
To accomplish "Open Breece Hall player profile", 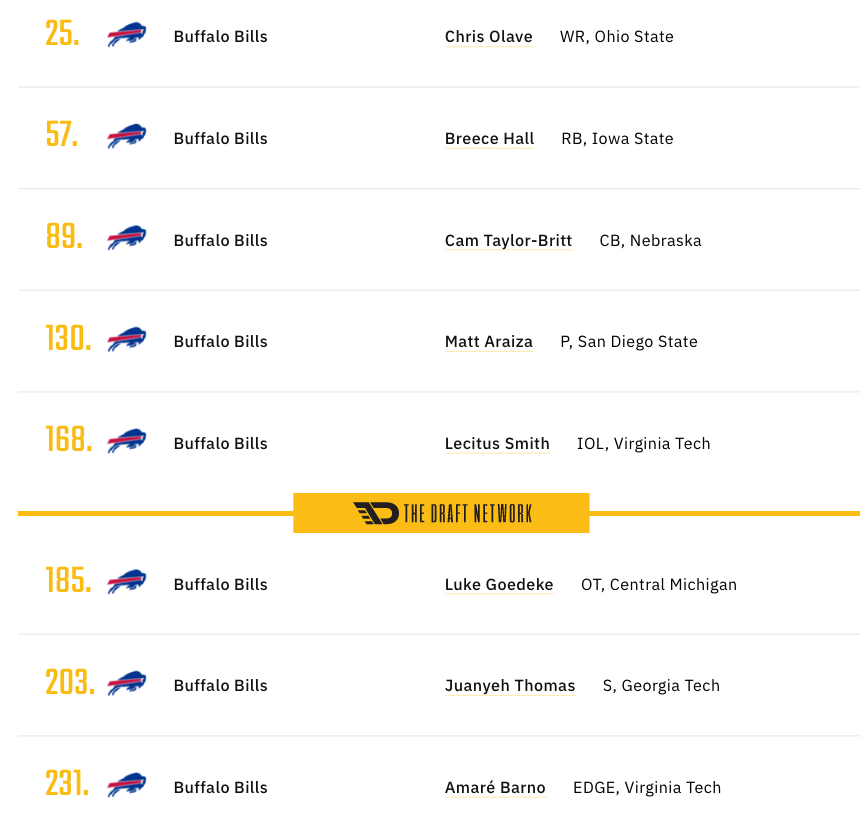I will coord(489,139).
